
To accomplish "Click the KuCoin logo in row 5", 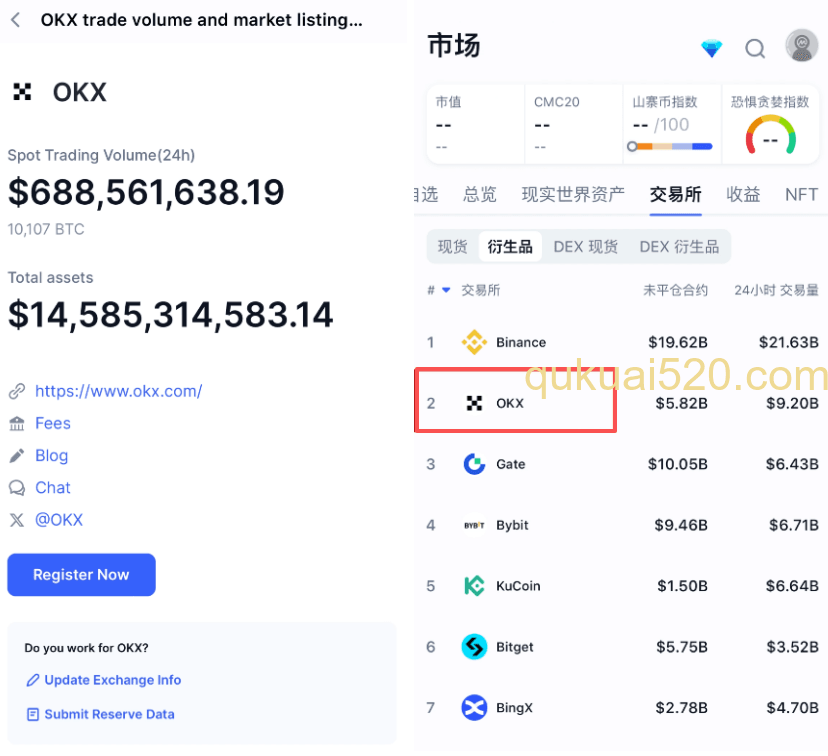I will point(474,586).
